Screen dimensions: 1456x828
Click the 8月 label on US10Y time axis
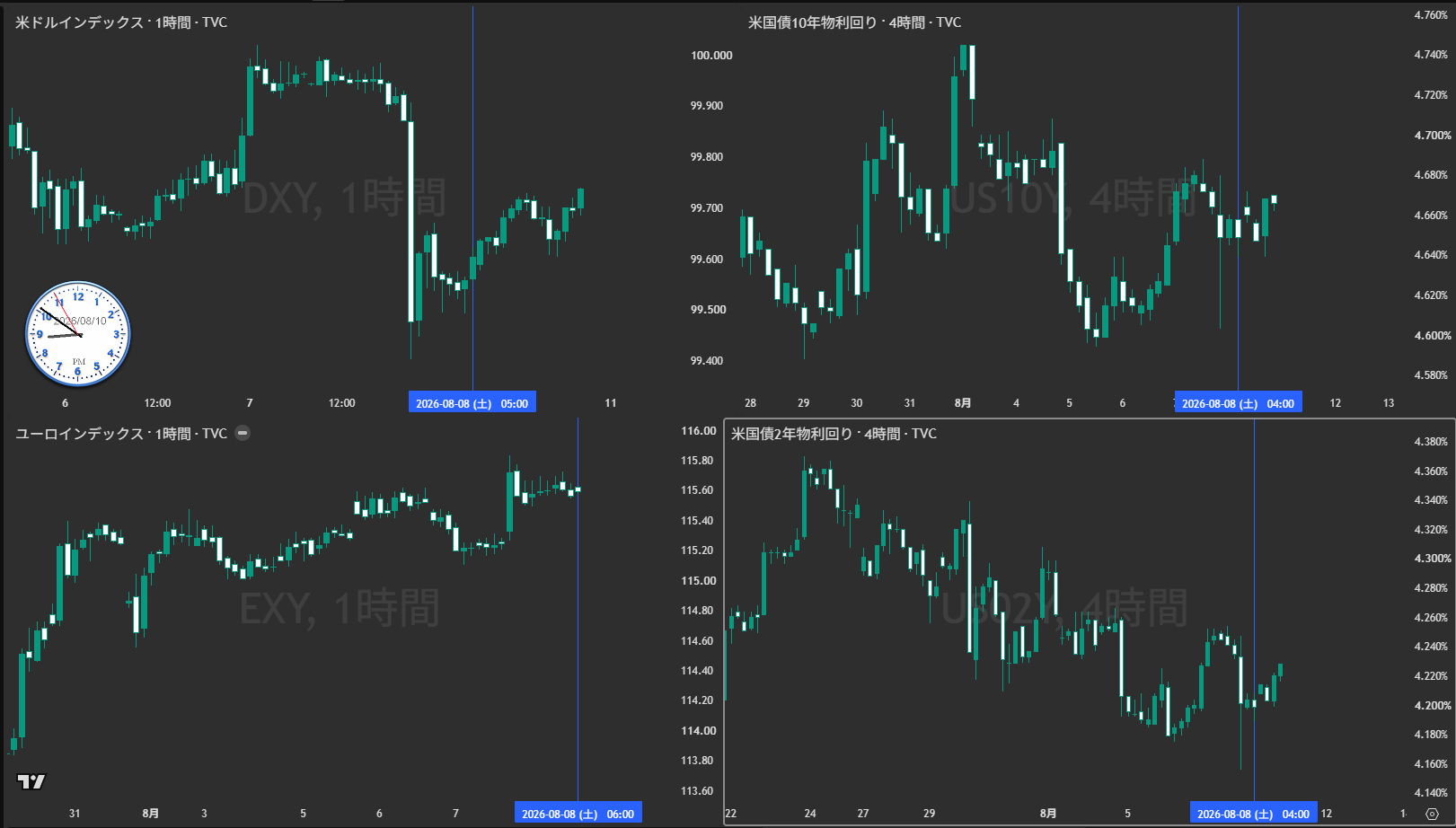pyautogui.click(x=963, y=403)
